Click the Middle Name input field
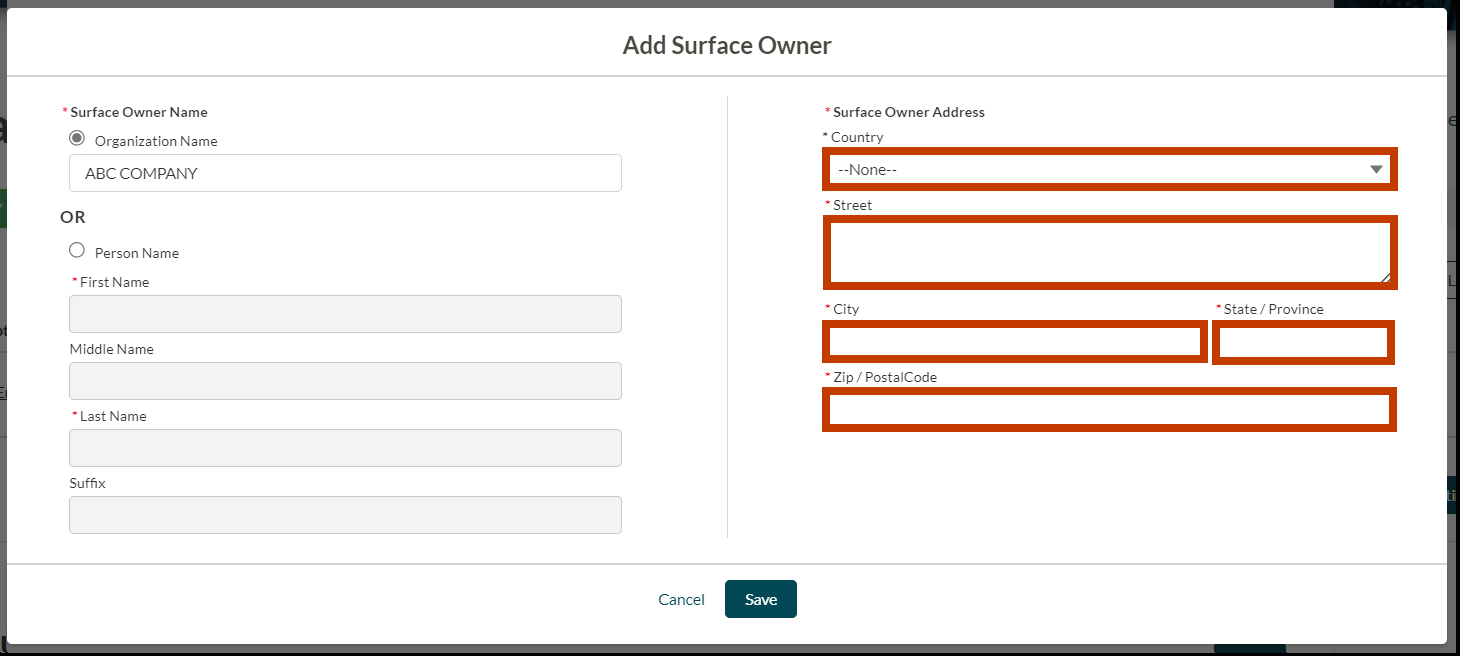Viewport: 1466px width, 661px height. click(x=344, y=380)
